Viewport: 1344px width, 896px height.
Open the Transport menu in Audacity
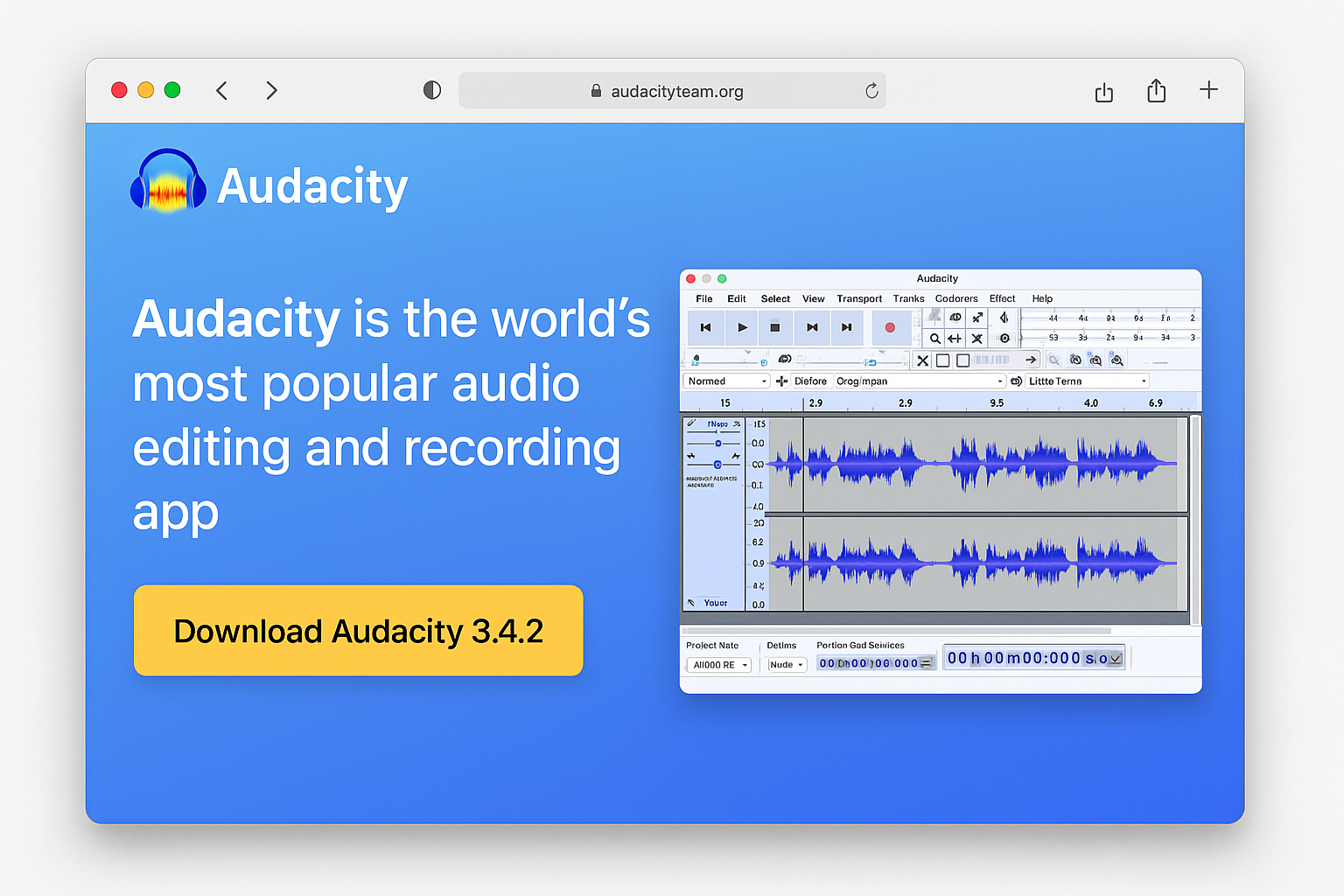coord(858,298)
